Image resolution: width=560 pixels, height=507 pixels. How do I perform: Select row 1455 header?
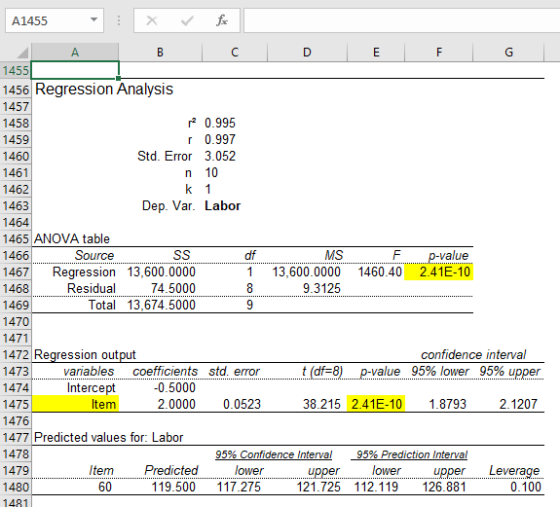pyautogui.click(x=15, y=70)
